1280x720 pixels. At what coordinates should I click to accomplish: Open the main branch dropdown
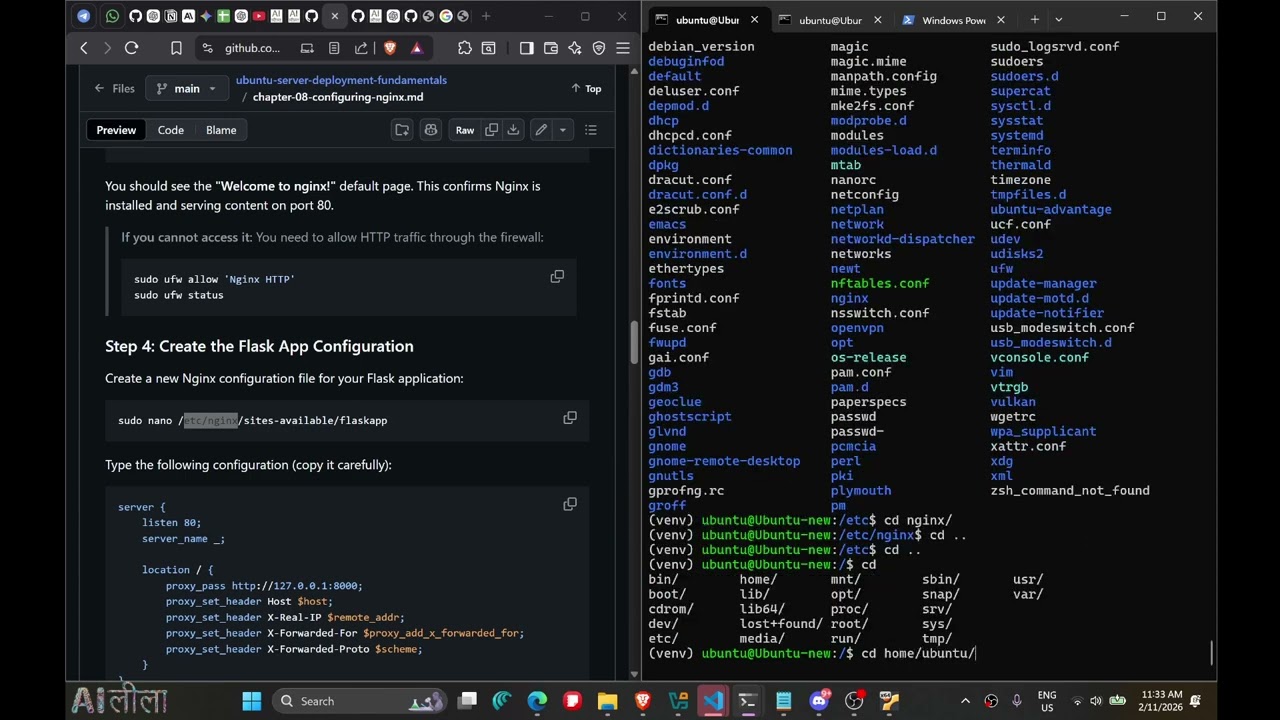[x=187, y=88]
